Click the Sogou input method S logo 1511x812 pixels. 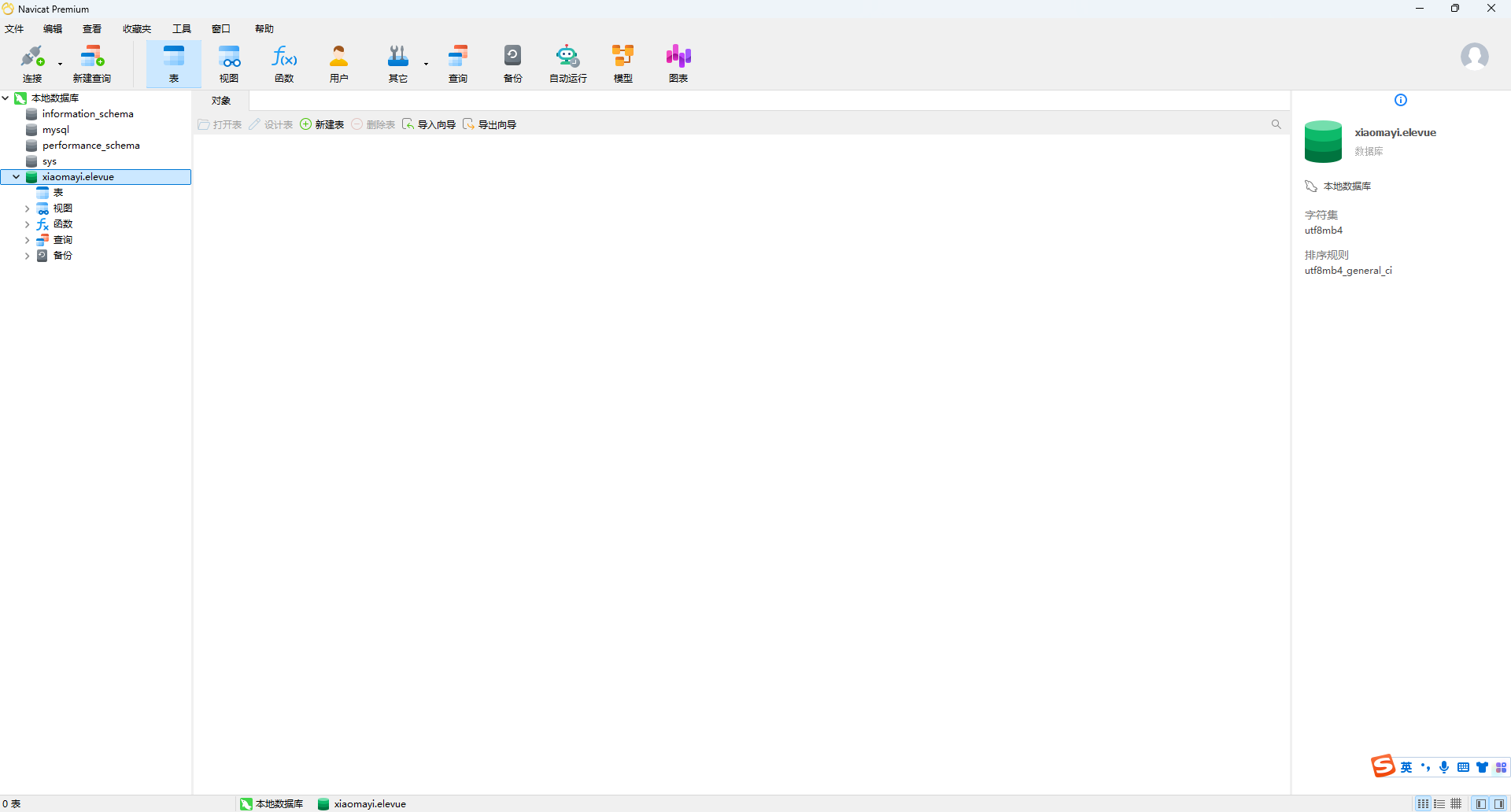[1383, 766]
